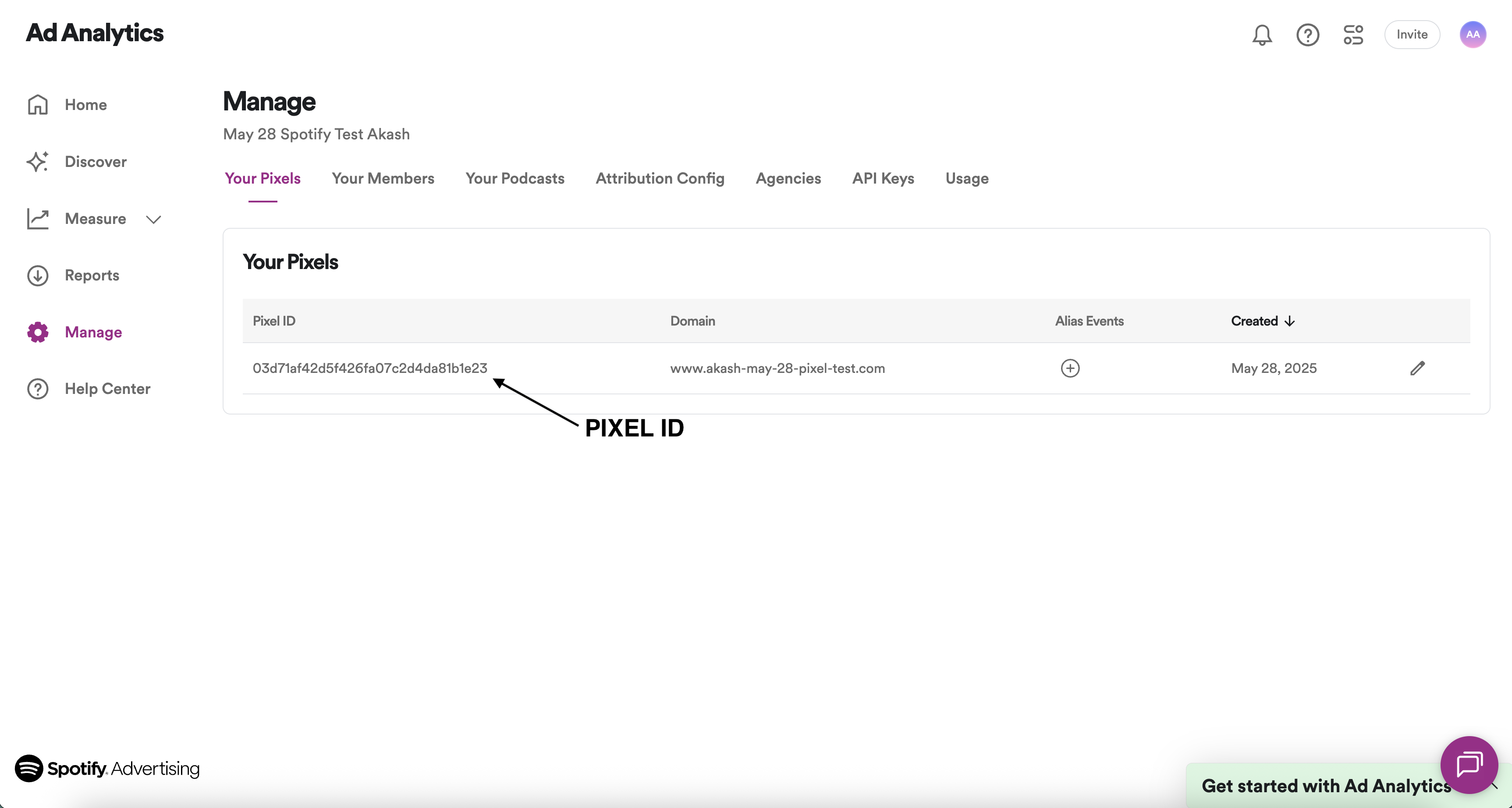Viewport: 1512px width, 808px height.
Task: Open the API Keys tab
Action: [883, 178]
